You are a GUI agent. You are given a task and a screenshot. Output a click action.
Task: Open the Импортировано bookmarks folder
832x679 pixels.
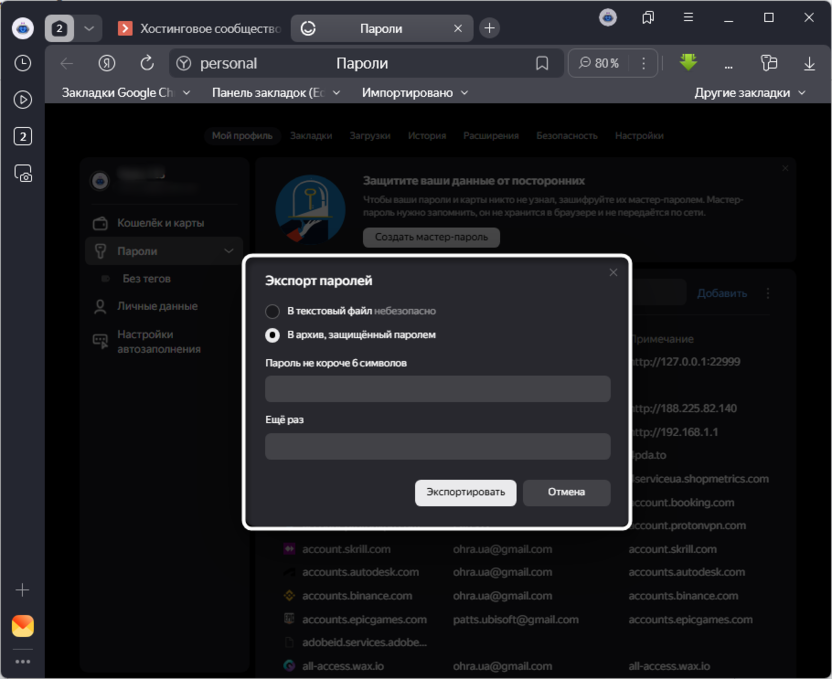(x=415, y=93)
